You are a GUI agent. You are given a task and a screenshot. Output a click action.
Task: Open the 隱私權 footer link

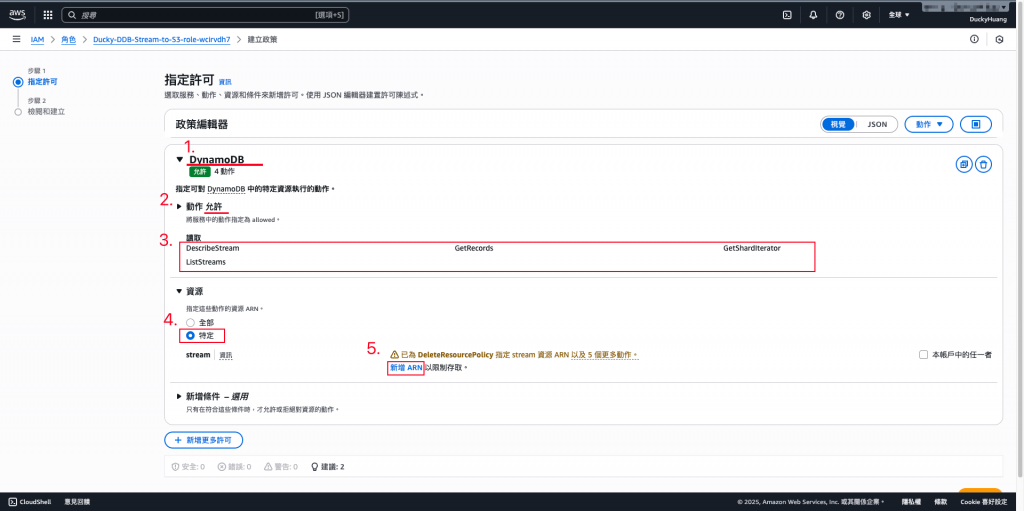(910, 502)
